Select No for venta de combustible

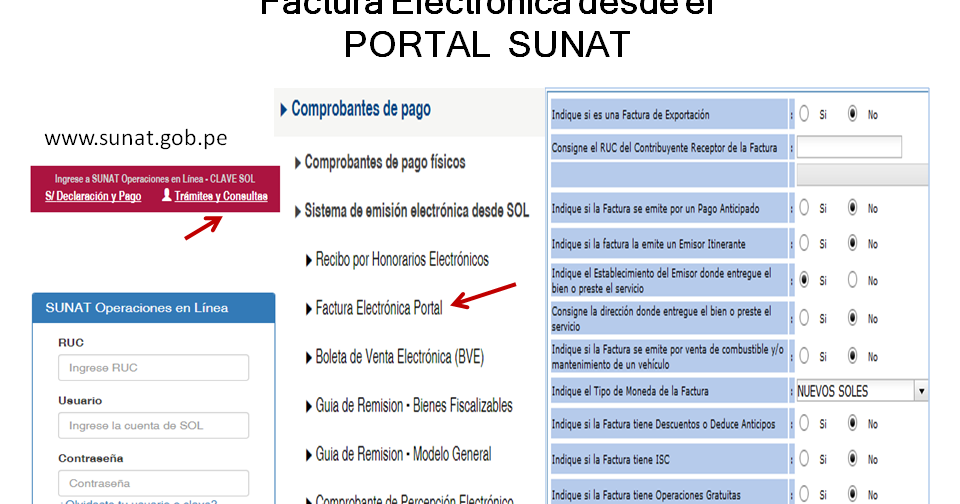click(852, 356)
